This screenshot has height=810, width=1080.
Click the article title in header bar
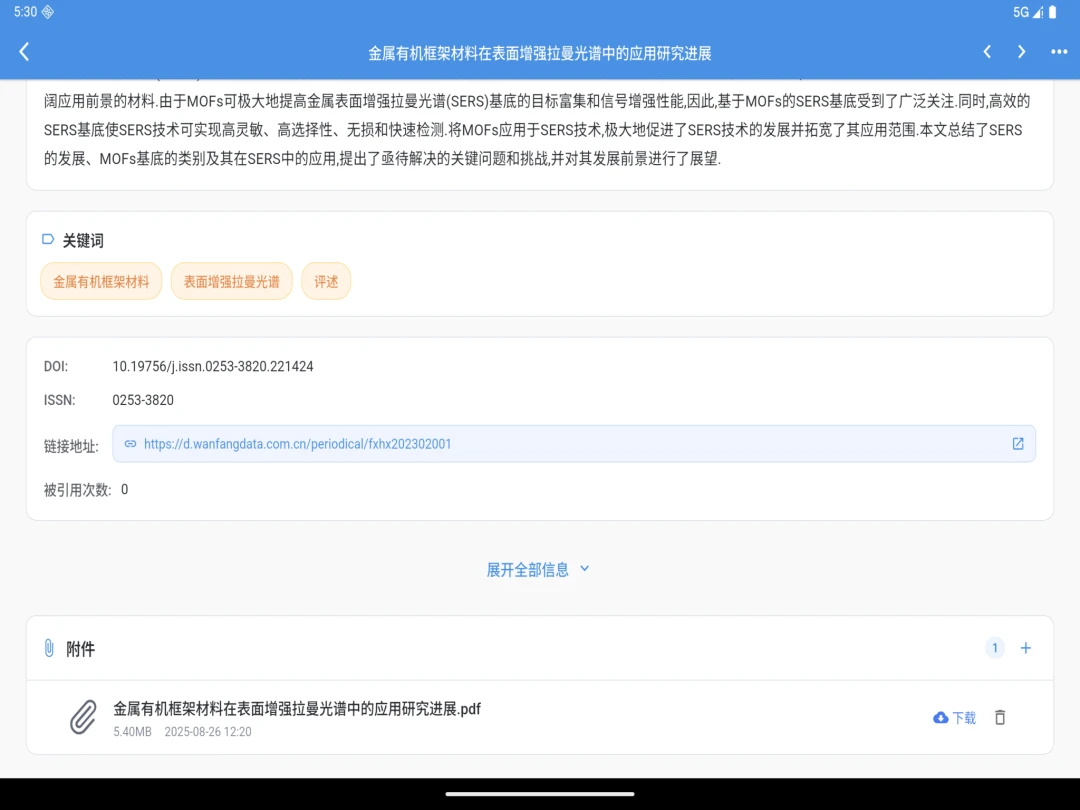[x=539, y=53]
